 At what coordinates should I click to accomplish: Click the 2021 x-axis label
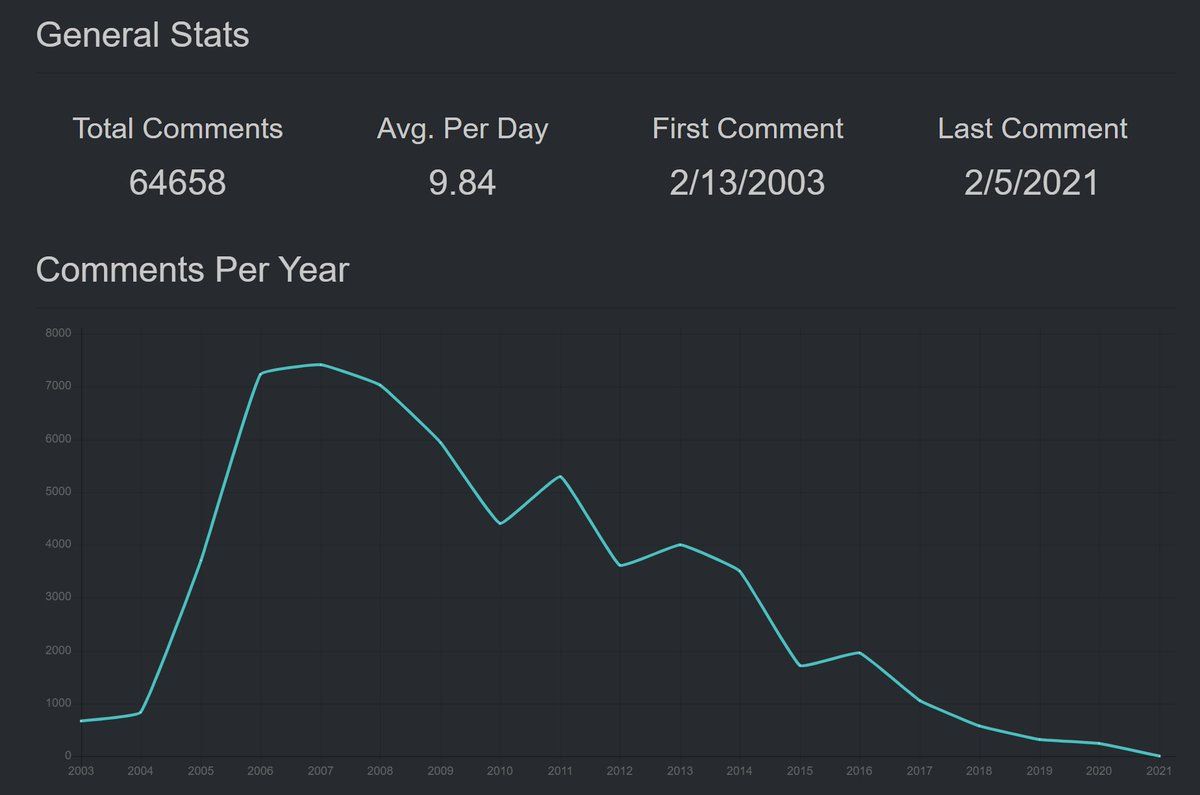point(1159,771)
